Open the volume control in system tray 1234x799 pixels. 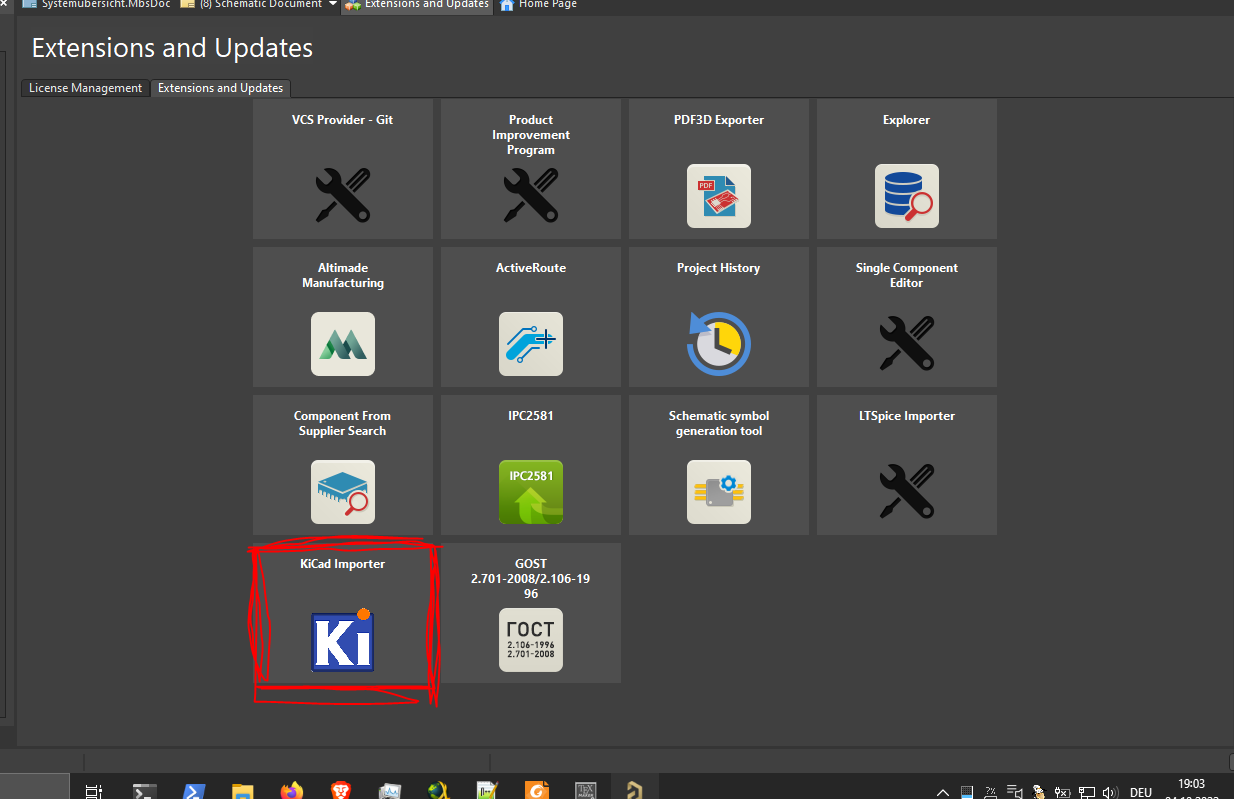pyautogui.click(x=1108, y=792)
